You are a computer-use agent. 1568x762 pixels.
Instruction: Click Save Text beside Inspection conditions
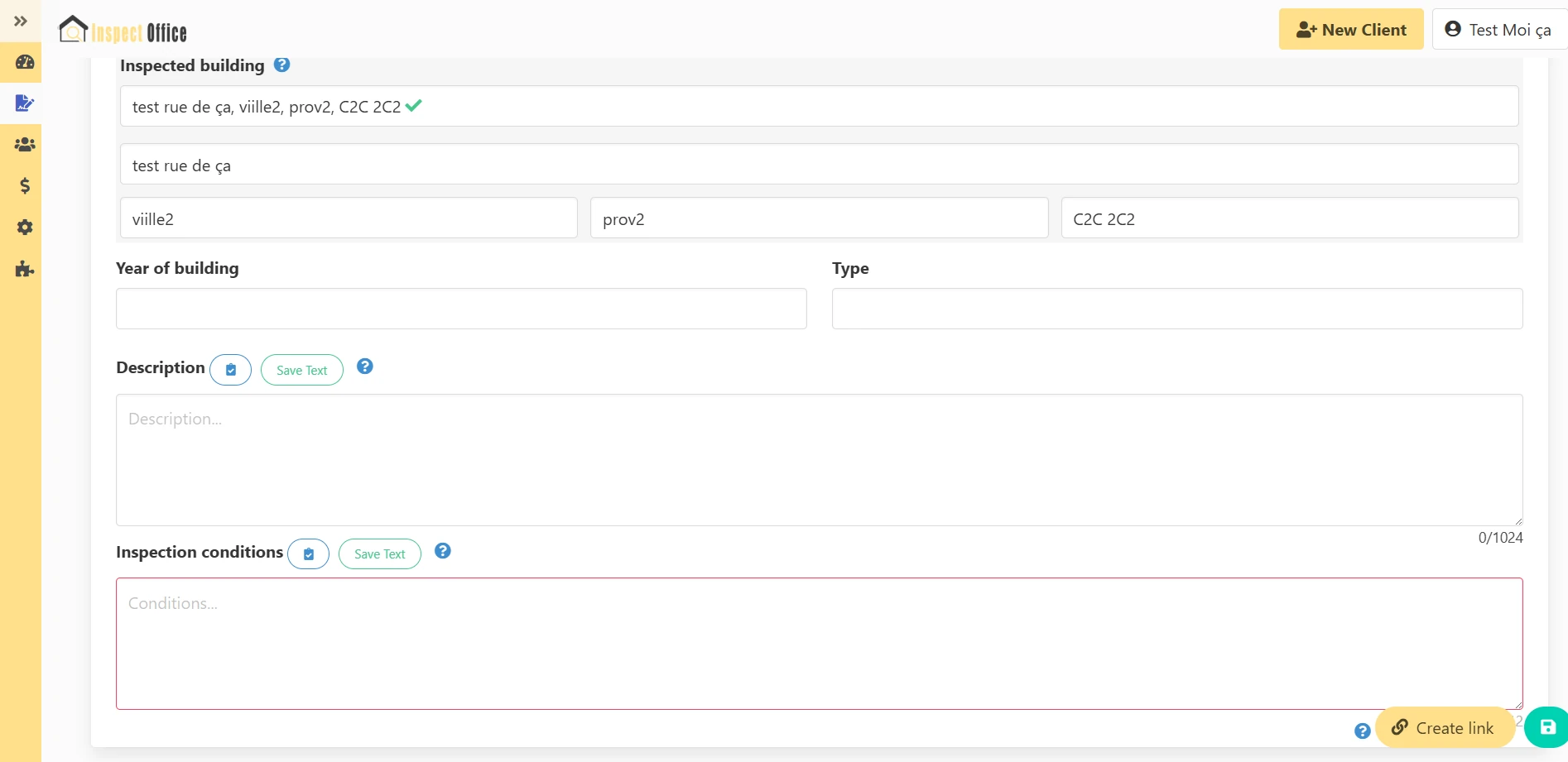coord(379,554)
